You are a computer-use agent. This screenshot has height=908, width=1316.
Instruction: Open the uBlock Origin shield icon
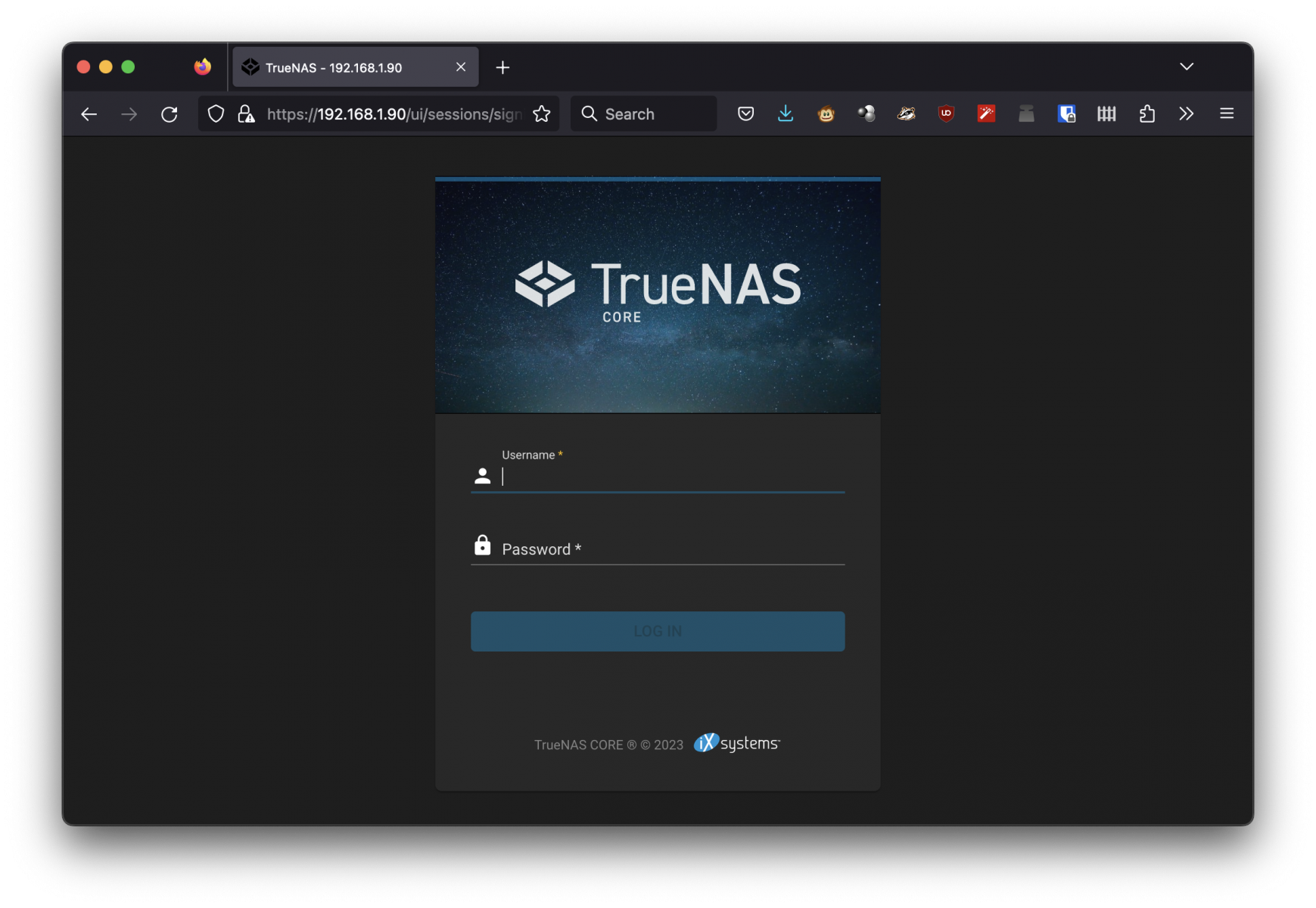(946, 114)
